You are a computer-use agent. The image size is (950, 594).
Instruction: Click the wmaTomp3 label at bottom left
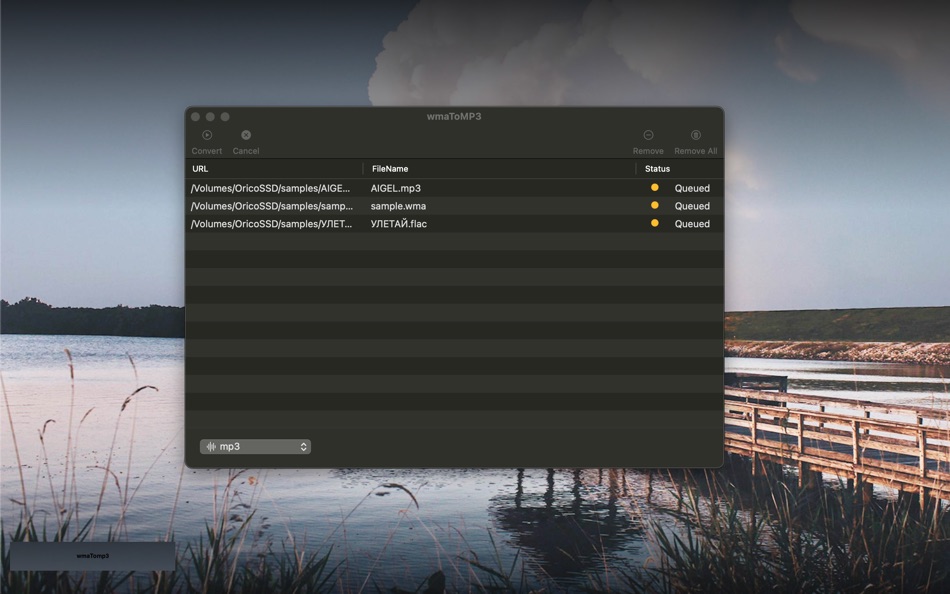coord(93,556)
